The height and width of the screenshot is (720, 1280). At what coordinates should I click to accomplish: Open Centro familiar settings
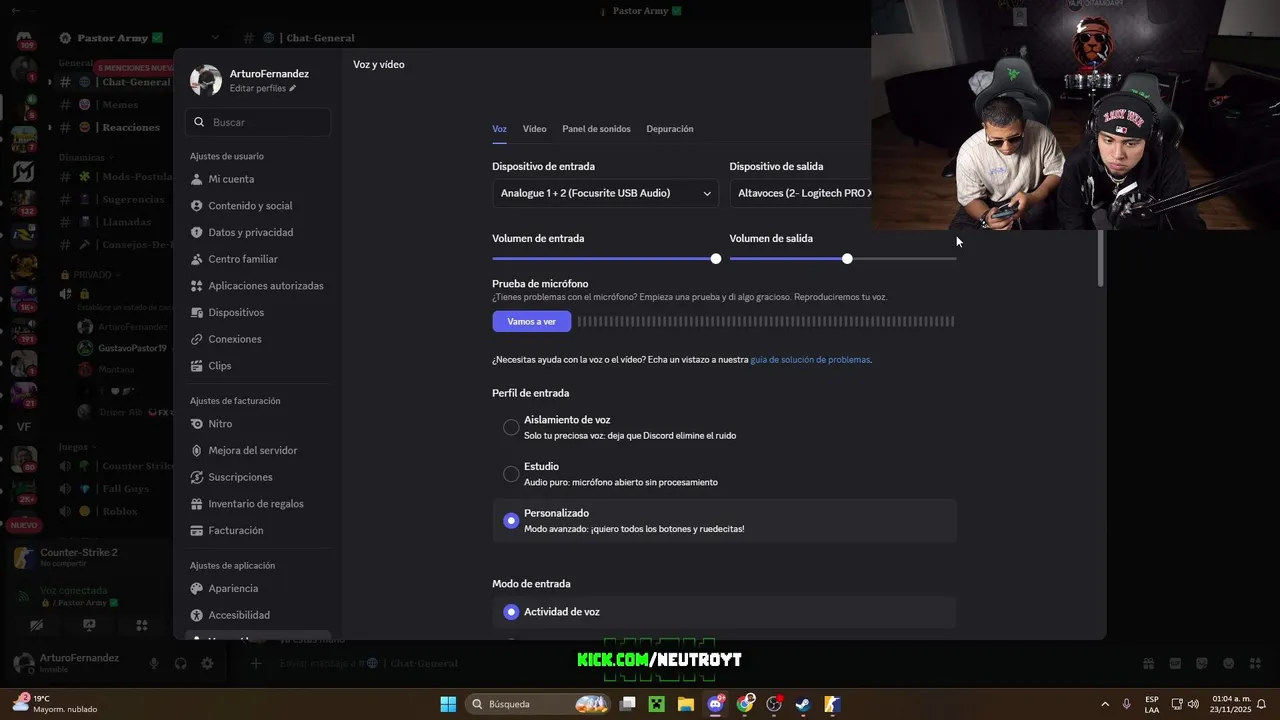pyautogui.click(x=257, y=259)
